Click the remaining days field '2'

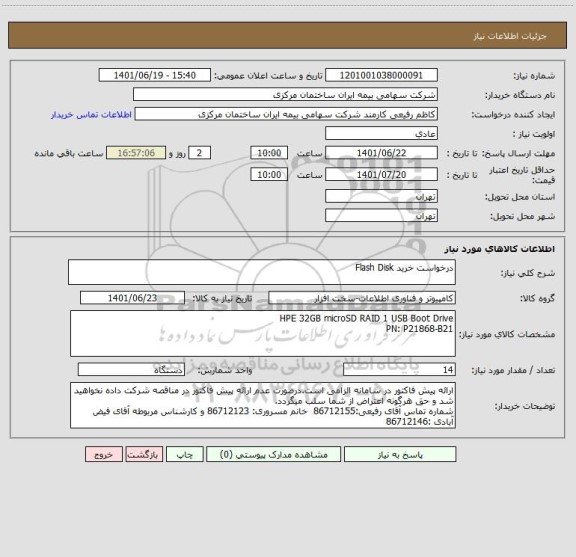click(x=199, y=153)
